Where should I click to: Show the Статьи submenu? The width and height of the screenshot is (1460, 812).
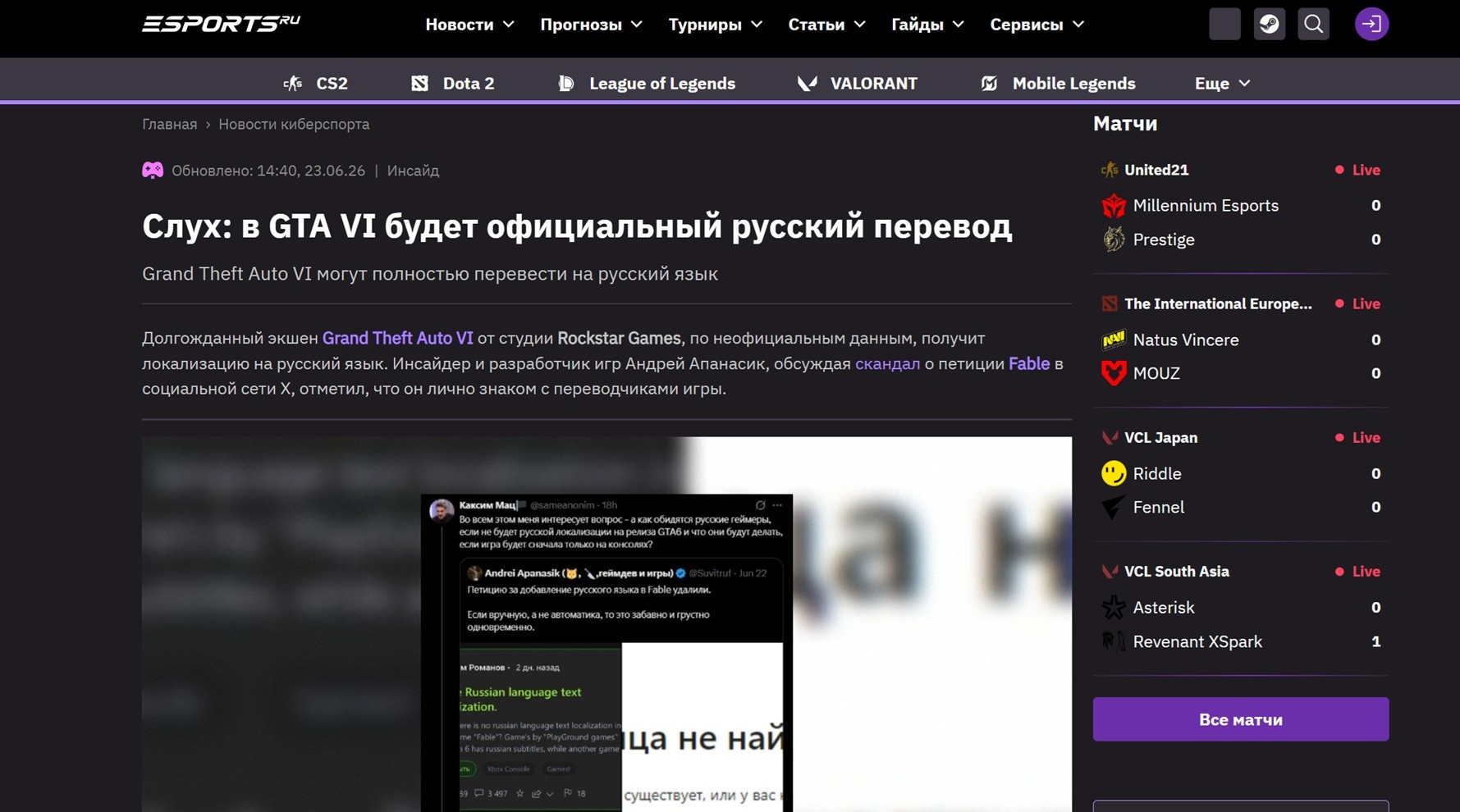tap(826, 25)
